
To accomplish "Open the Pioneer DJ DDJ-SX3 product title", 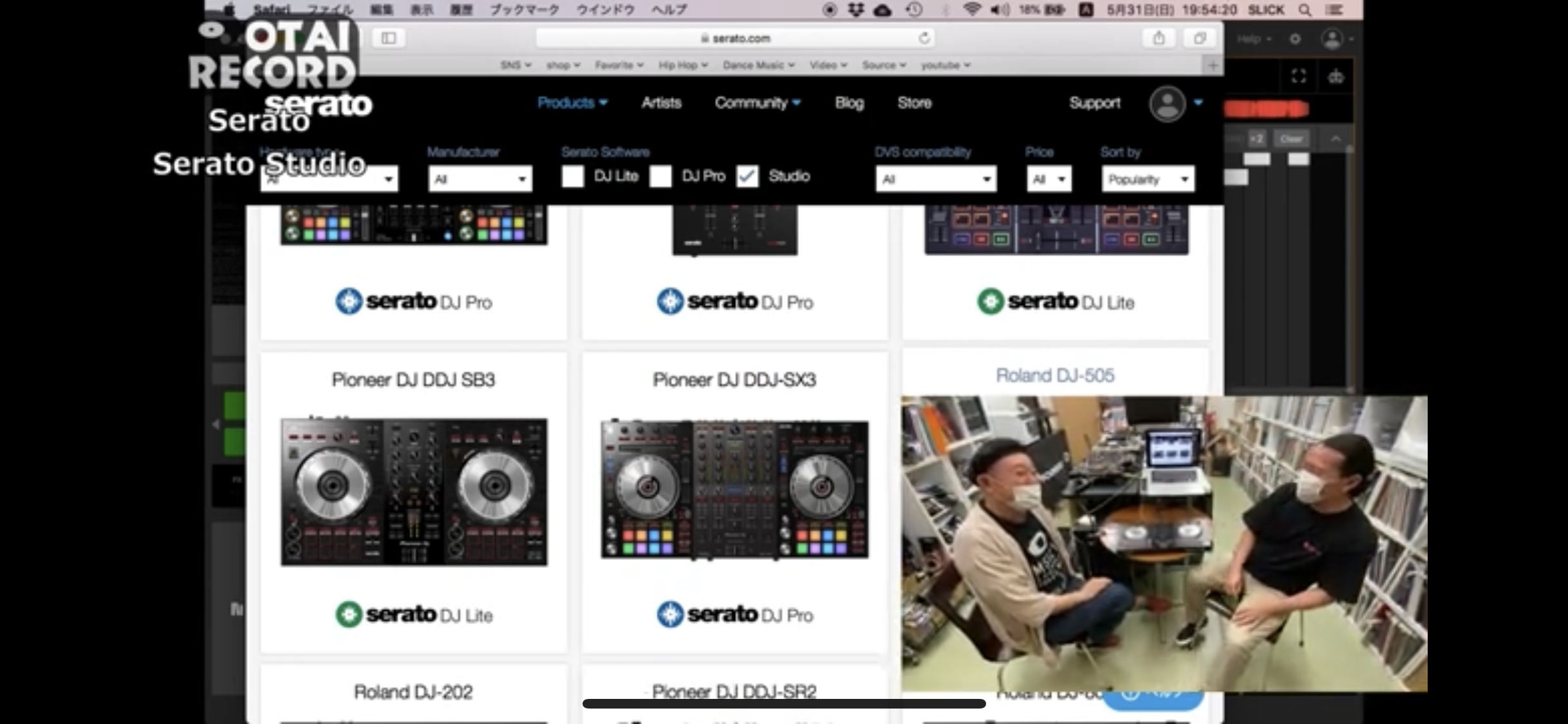I will click(734, 380).
